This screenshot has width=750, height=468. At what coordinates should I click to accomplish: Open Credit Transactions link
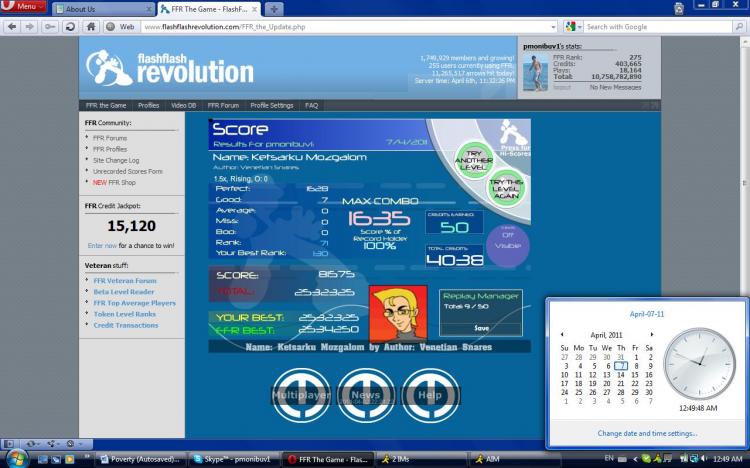point(126,325)
